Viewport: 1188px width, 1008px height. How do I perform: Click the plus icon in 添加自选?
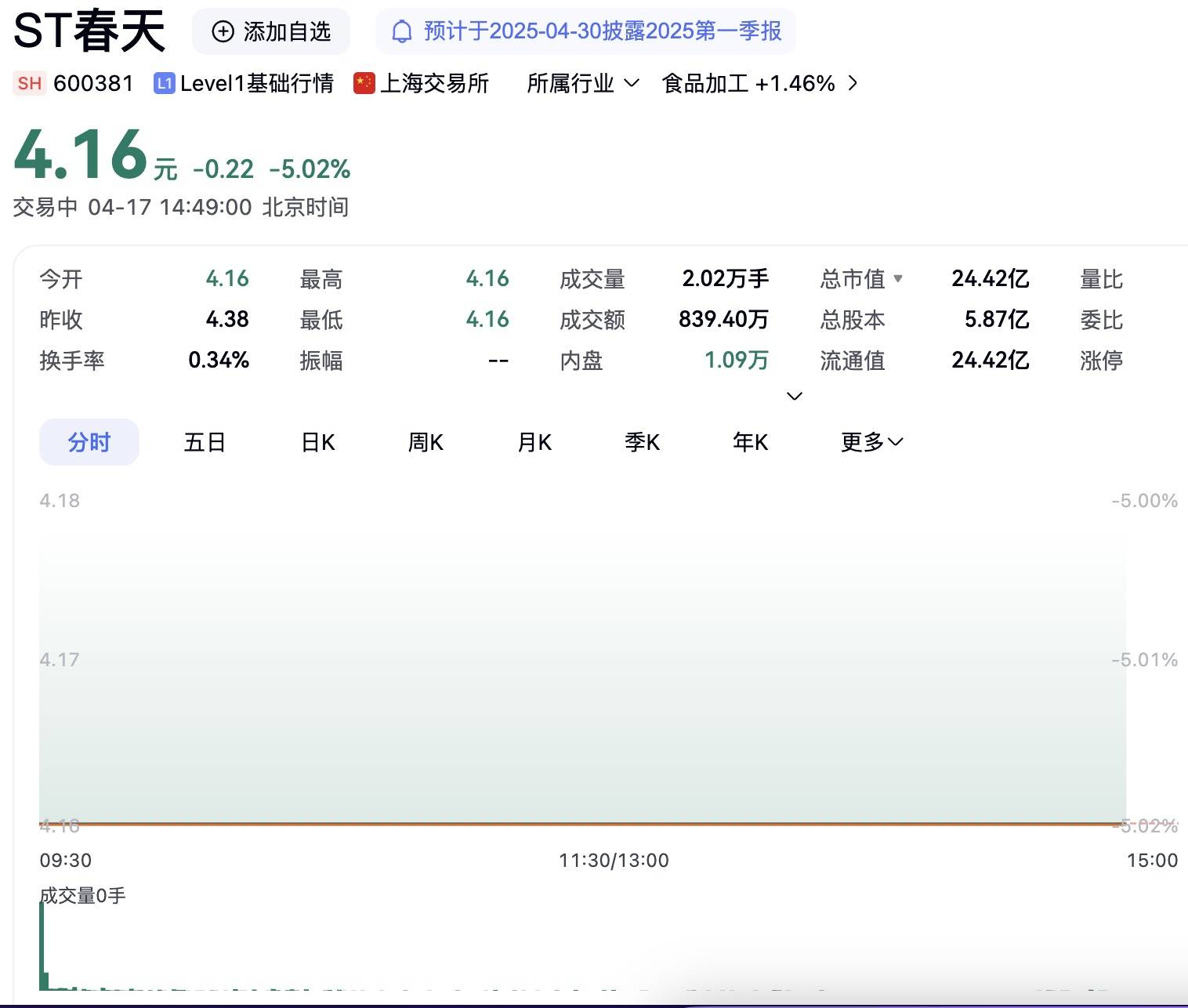223,31
